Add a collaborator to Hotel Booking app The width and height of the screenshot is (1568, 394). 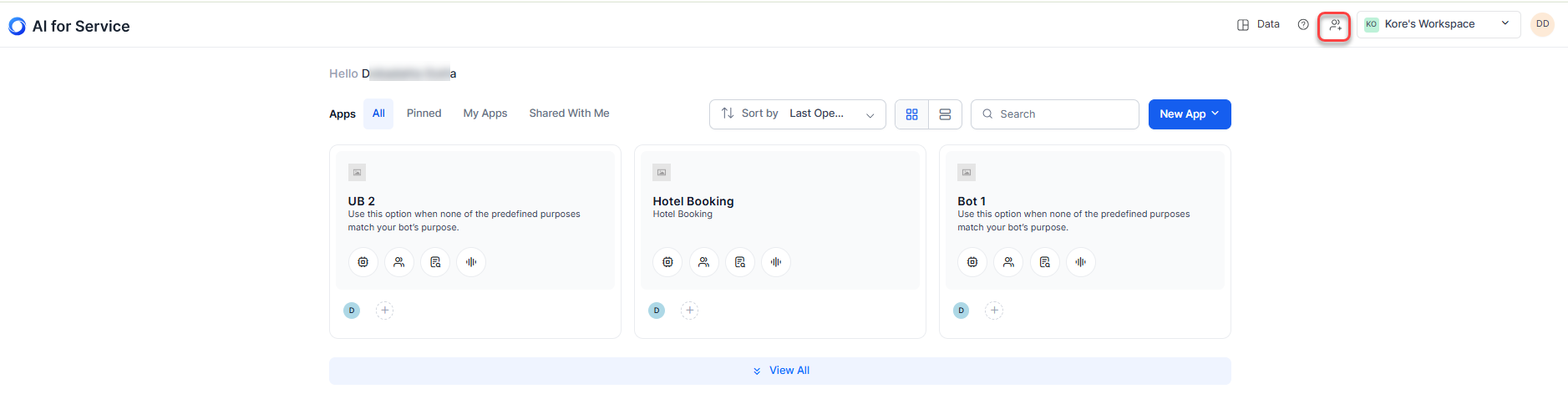pos(689,311)
